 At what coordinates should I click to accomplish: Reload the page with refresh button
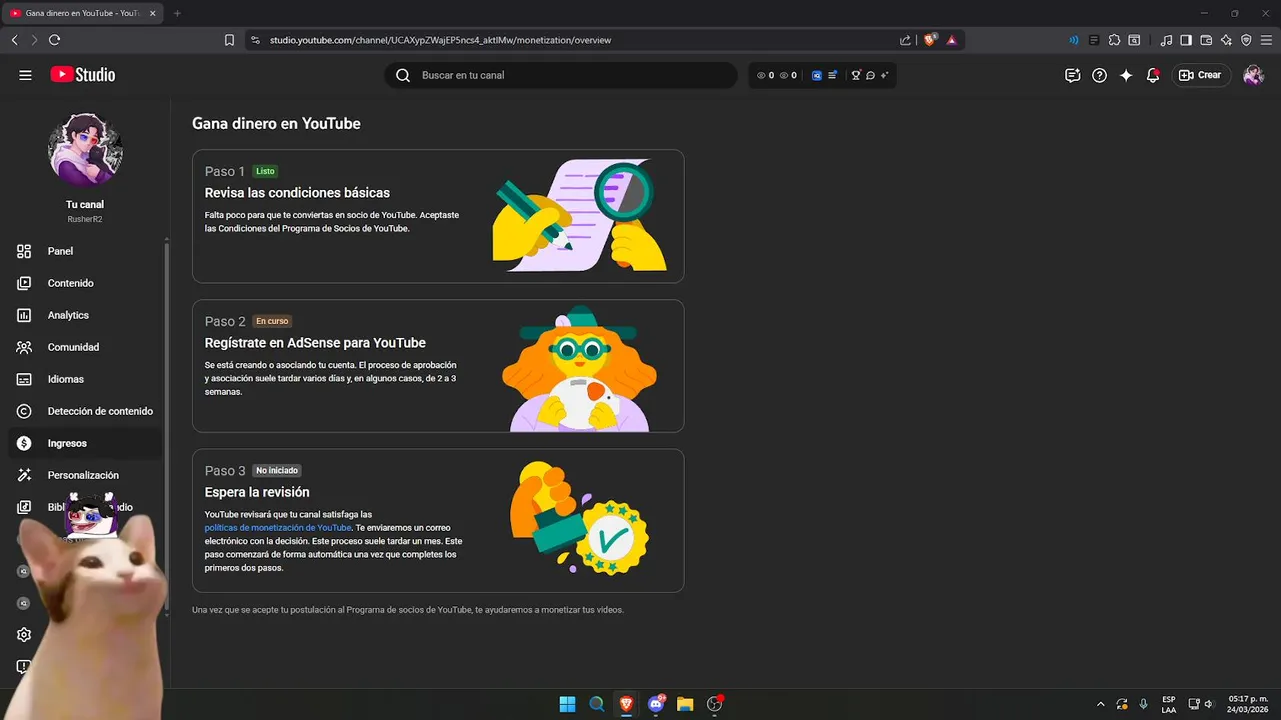[x=54, y=40]
